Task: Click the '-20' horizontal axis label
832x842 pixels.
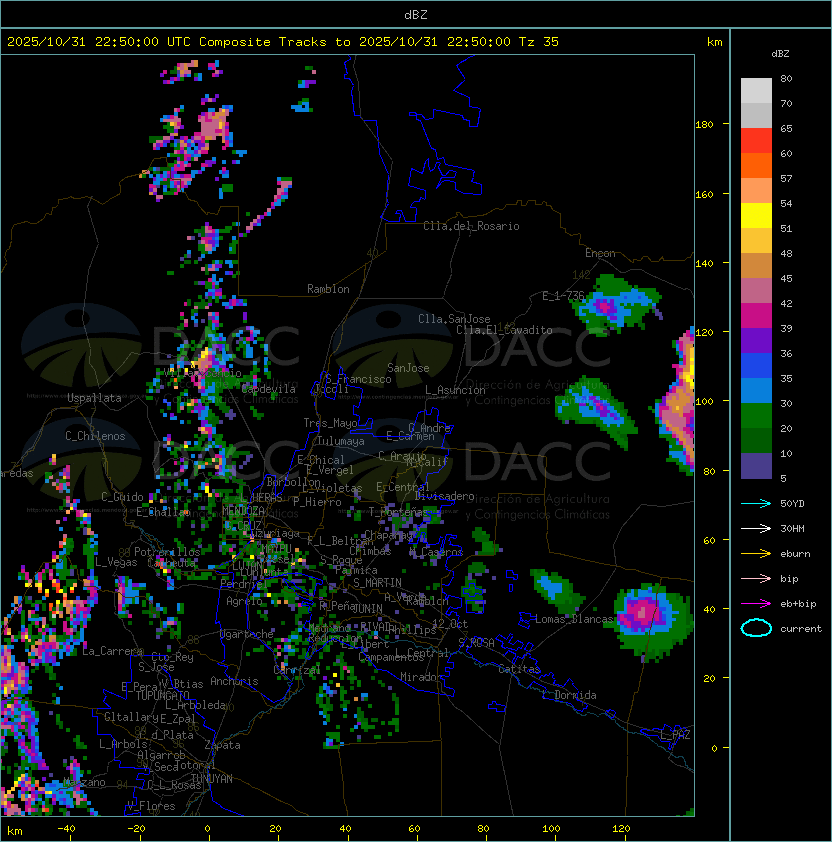Action: pos(136,829)
